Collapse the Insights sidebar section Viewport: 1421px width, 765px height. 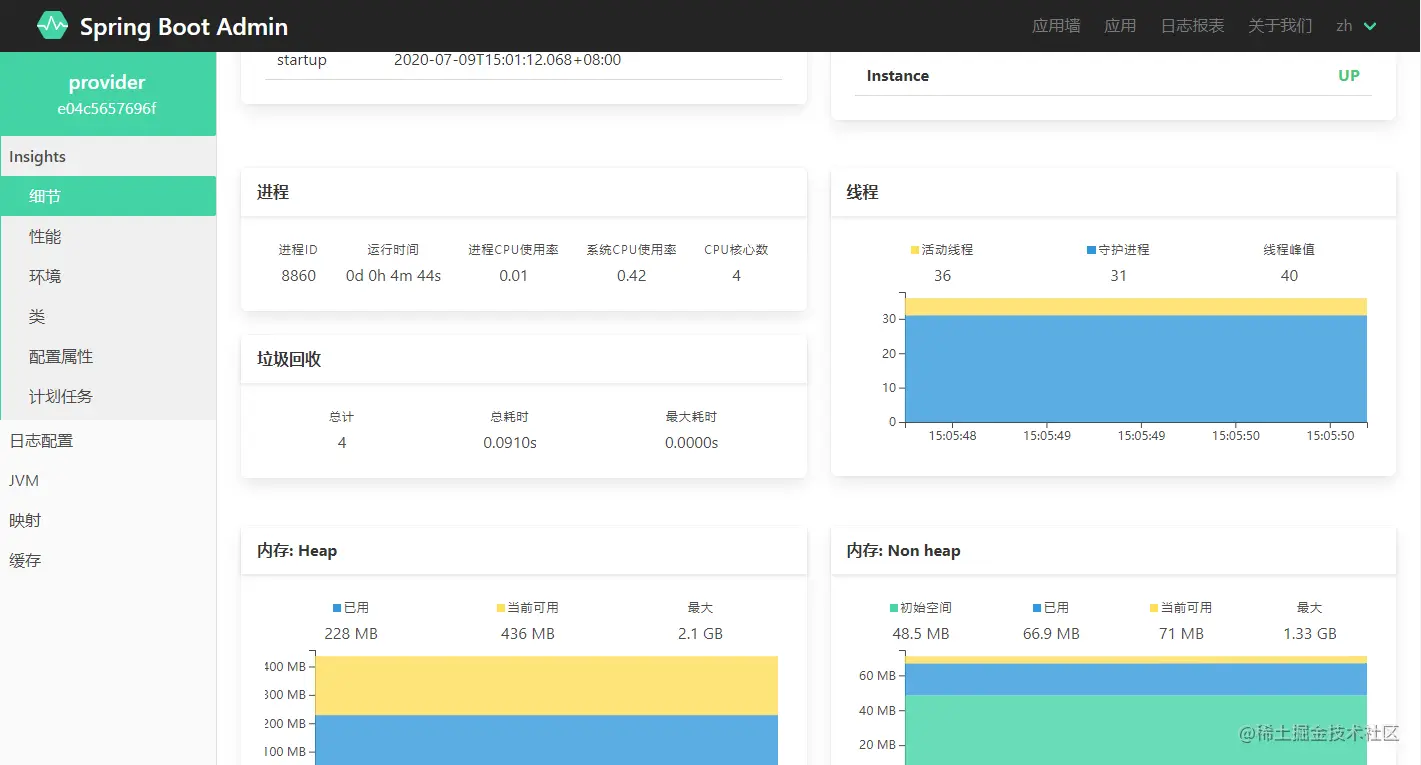[x=108, y=157]
